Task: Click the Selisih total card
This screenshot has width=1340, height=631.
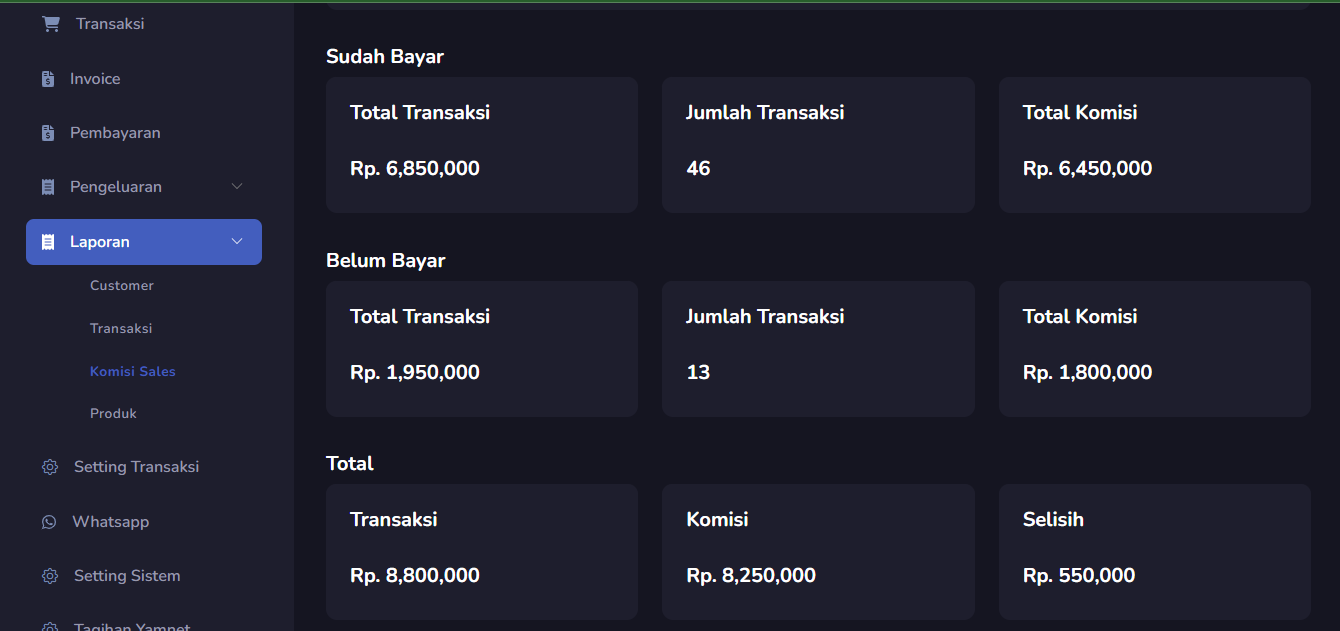Action: [1154, 552]
